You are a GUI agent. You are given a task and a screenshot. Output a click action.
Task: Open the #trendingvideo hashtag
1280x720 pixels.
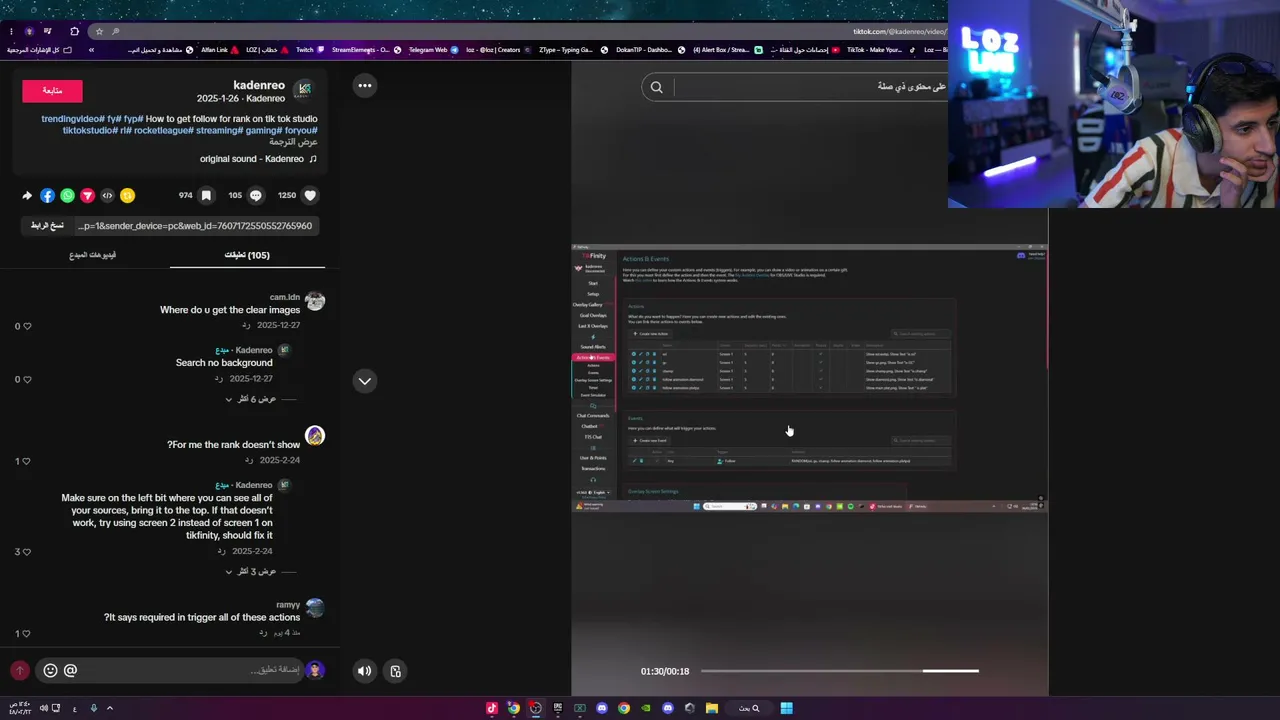point(73,119)
